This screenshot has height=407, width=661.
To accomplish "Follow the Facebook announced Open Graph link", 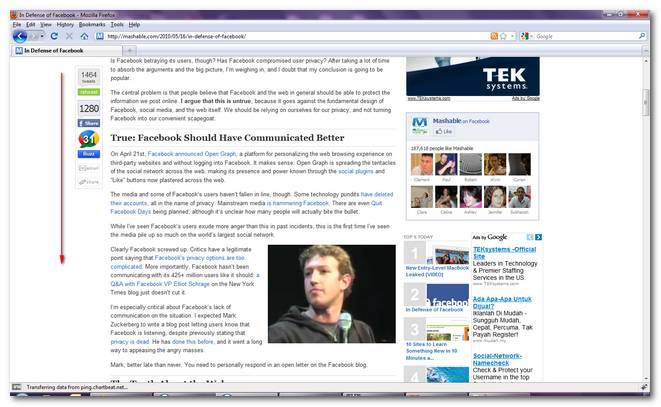I will 192,154.
